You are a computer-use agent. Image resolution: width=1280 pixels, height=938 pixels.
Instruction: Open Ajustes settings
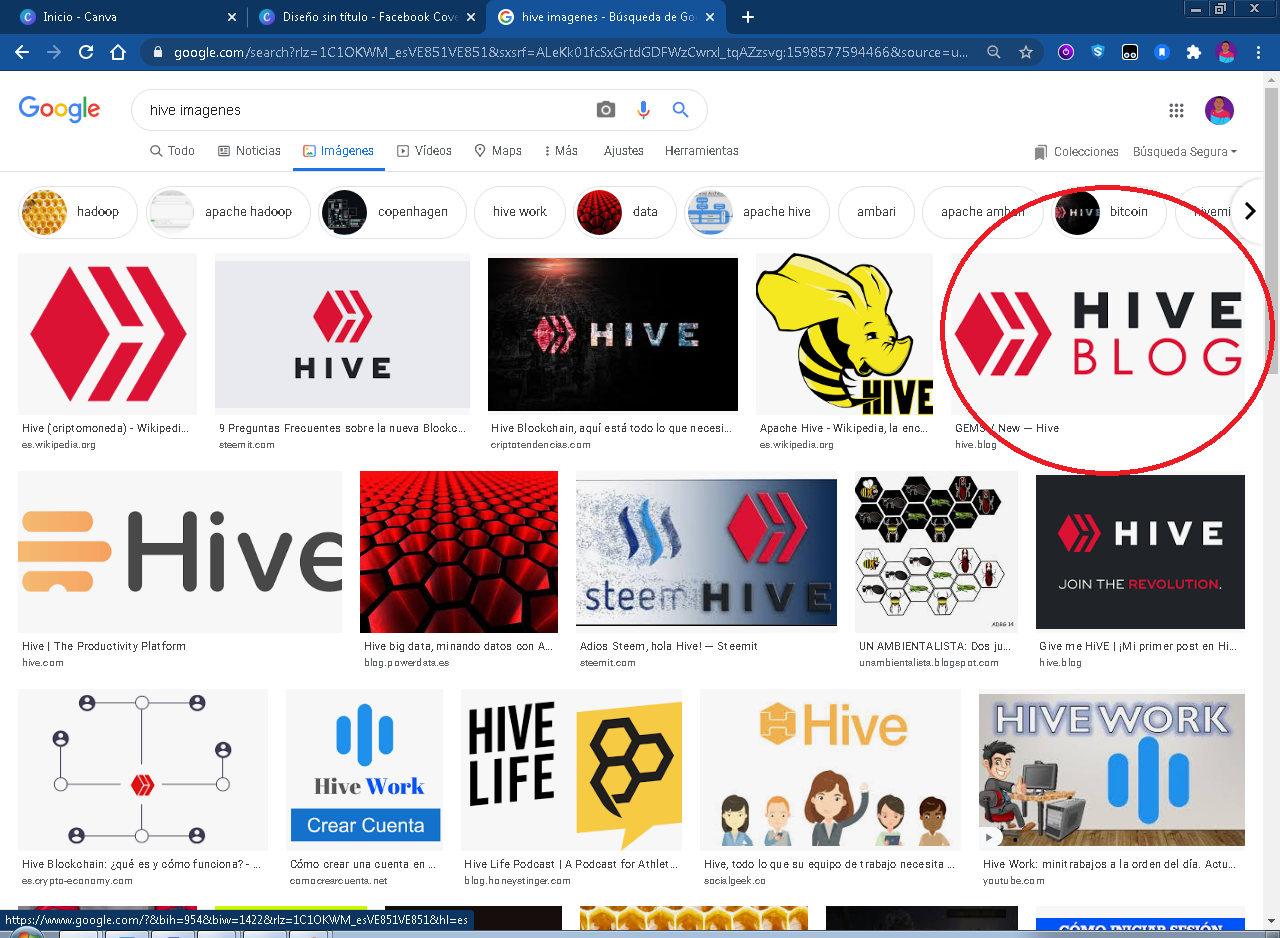[624, 151]
